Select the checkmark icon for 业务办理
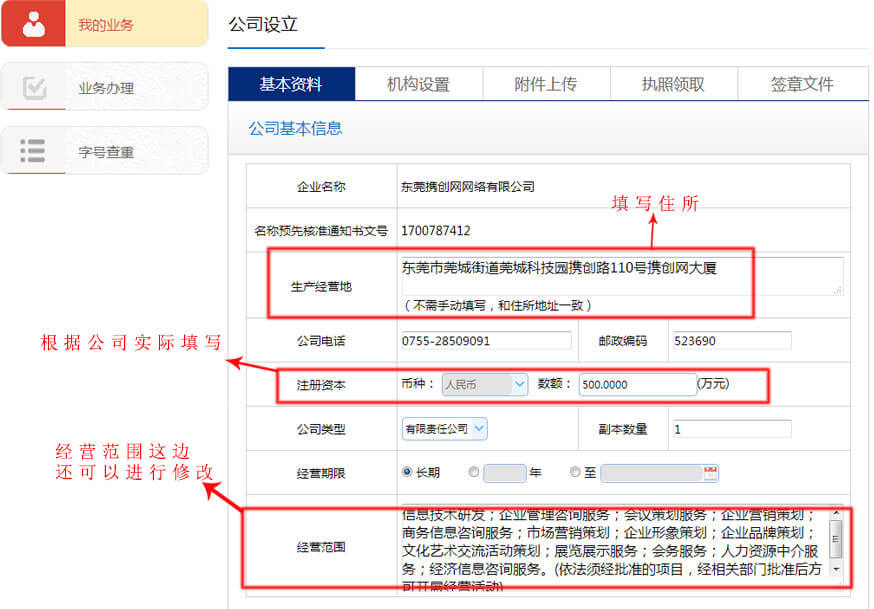874x609 pixels. point(33,86)
